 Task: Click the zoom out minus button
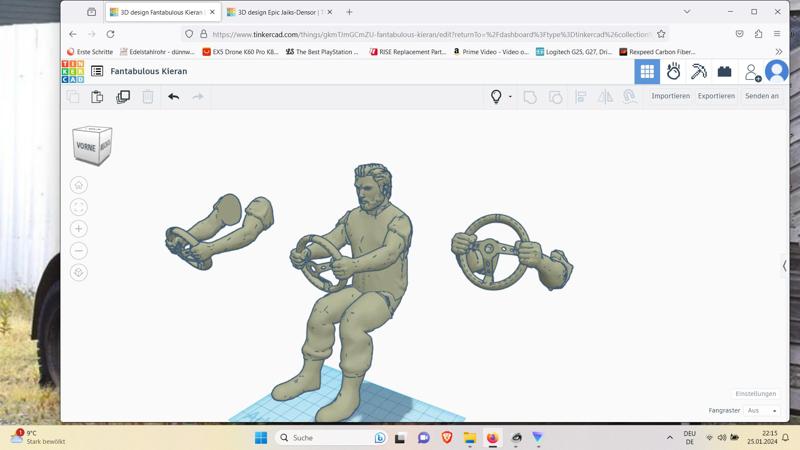click(x=79, y=251)
